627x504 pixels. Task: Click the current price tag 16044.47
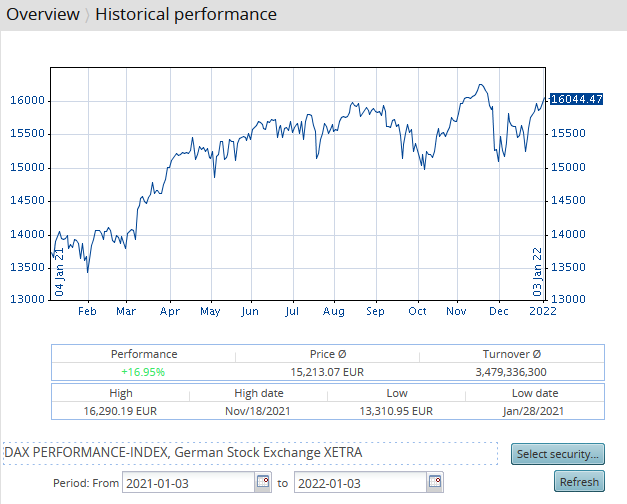pos(577,98)
